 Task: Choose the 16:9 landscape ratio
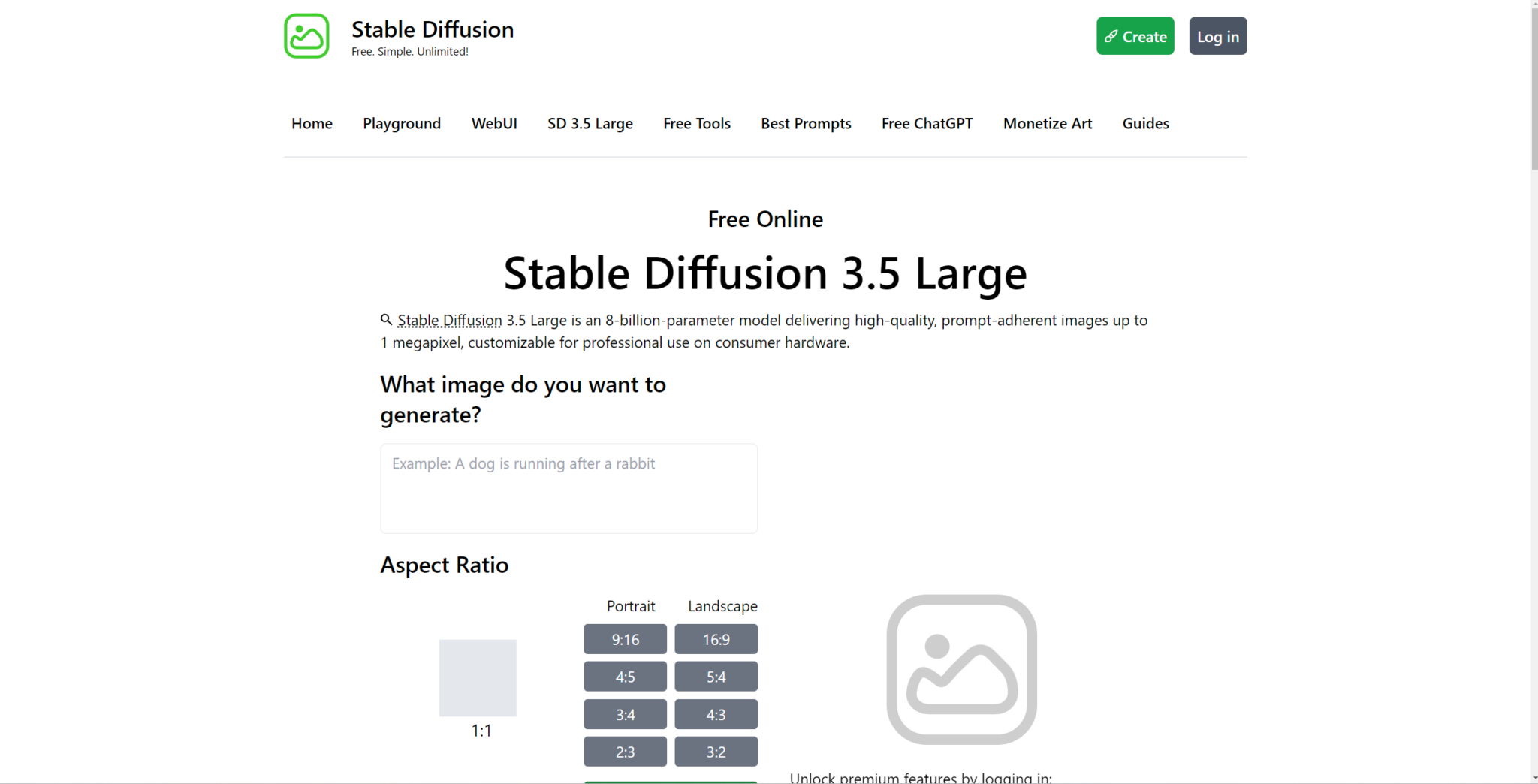click(x=716, y=639)
